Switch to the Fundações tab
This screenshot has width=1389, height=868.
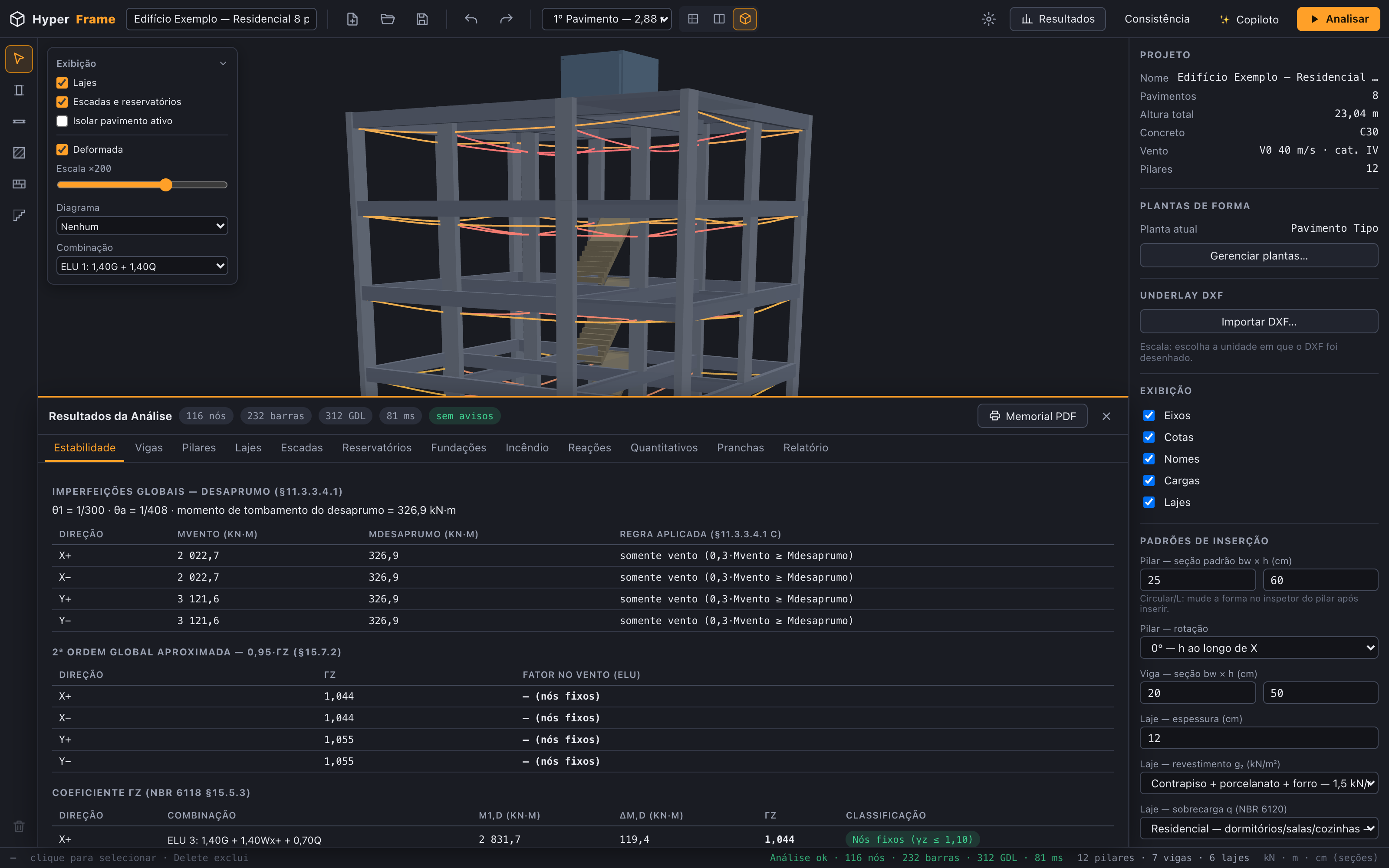pos(459,448)
